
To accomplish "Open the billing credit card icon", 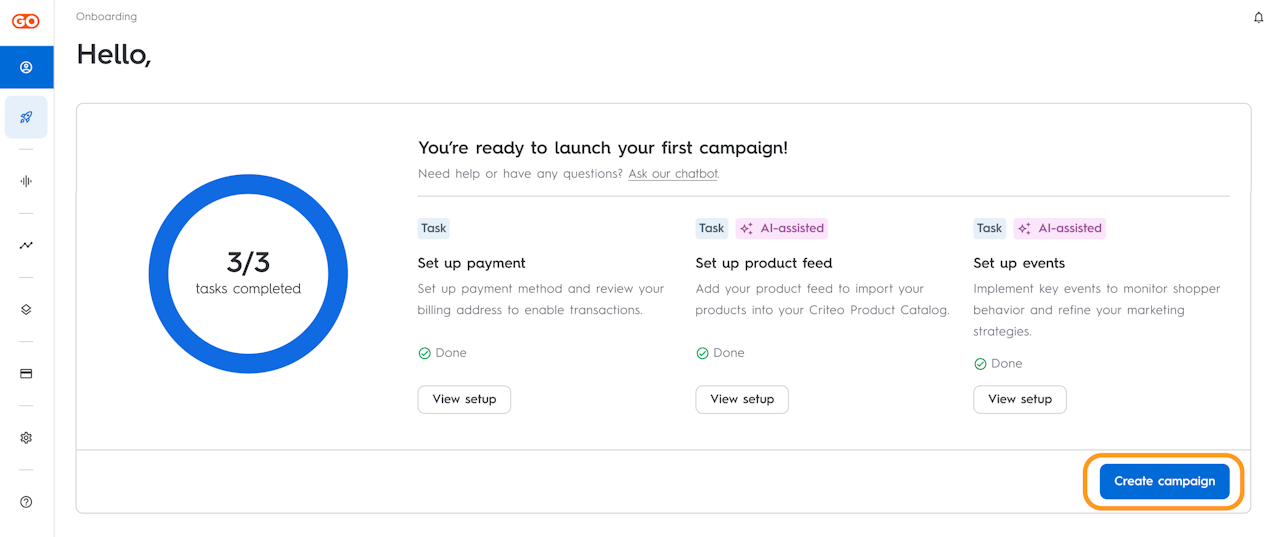I will pyautogui.click(x=26, y=373).
